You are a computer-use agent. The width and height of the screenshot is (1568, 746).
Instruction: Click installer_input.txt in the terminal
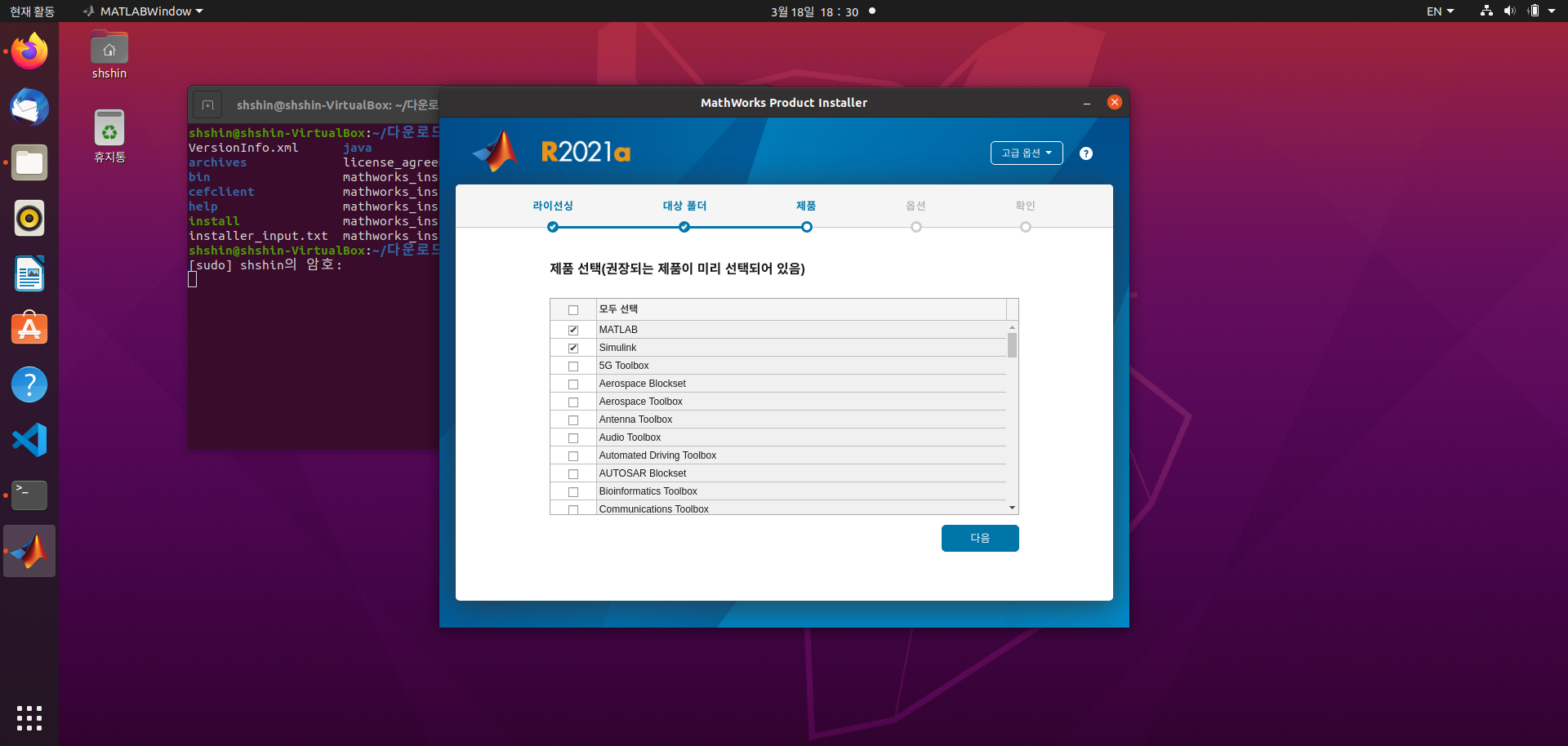point(258,236)
